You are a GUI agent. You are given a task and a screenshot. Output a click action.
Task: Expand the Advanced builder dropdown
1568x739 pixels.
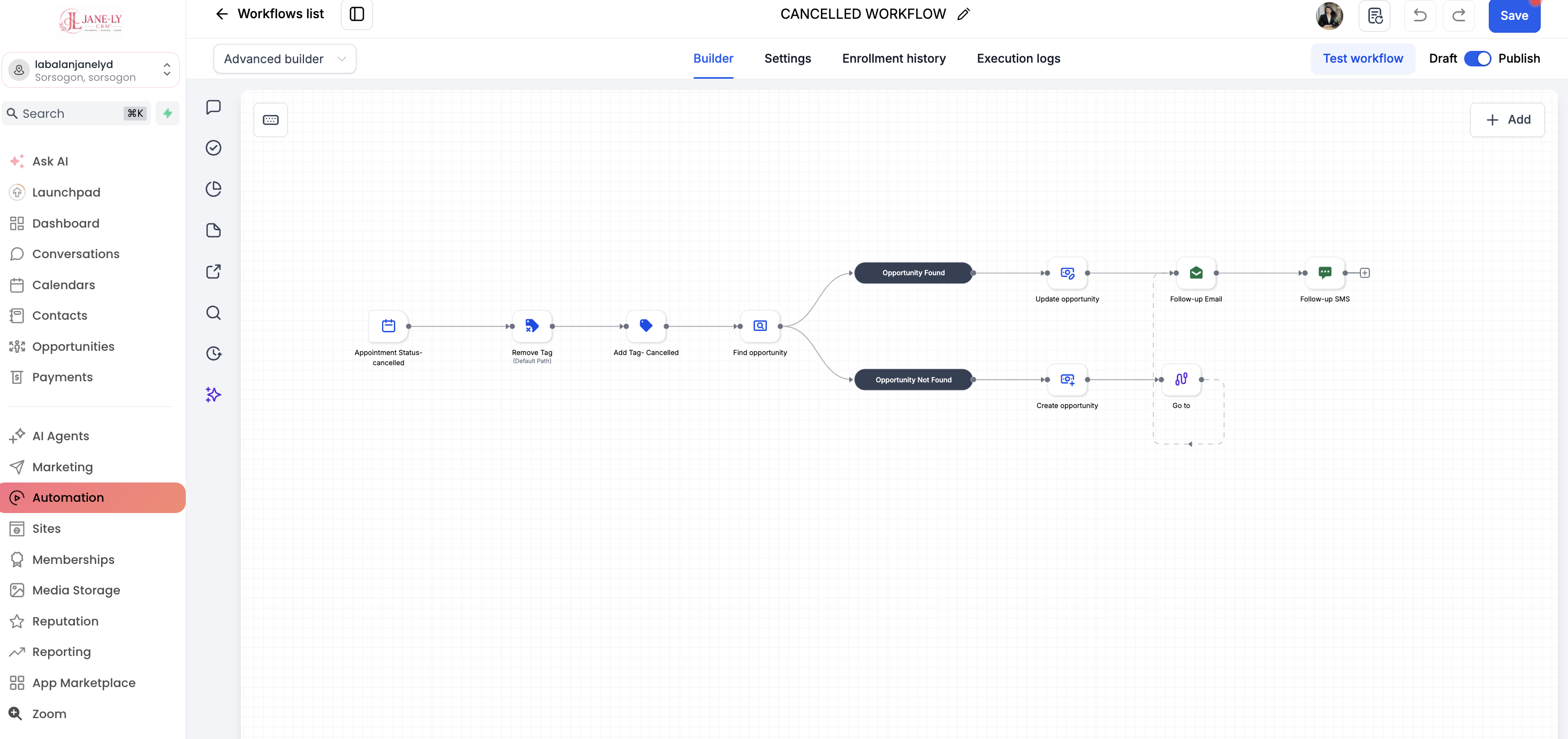(x=284, y=59)
